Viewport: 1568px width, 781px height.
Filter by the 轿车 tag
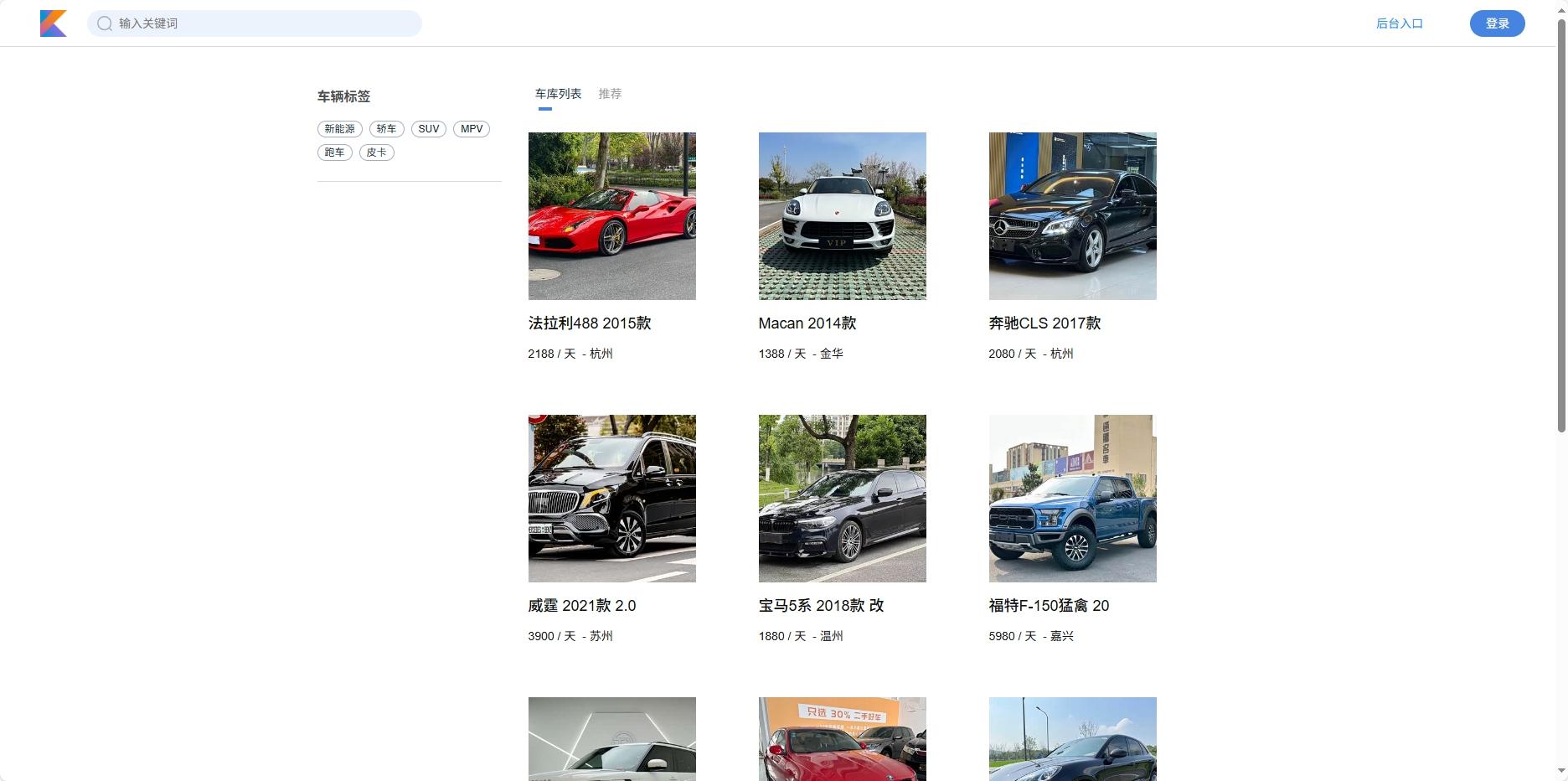coord(387,129)
